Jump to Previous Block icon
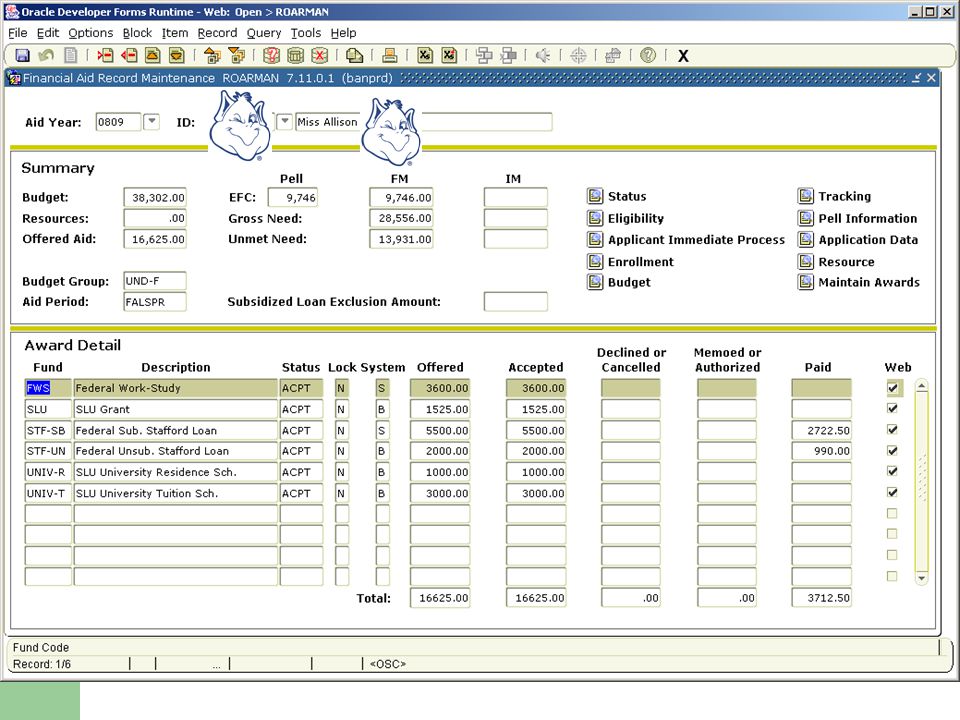 point(212,56)
